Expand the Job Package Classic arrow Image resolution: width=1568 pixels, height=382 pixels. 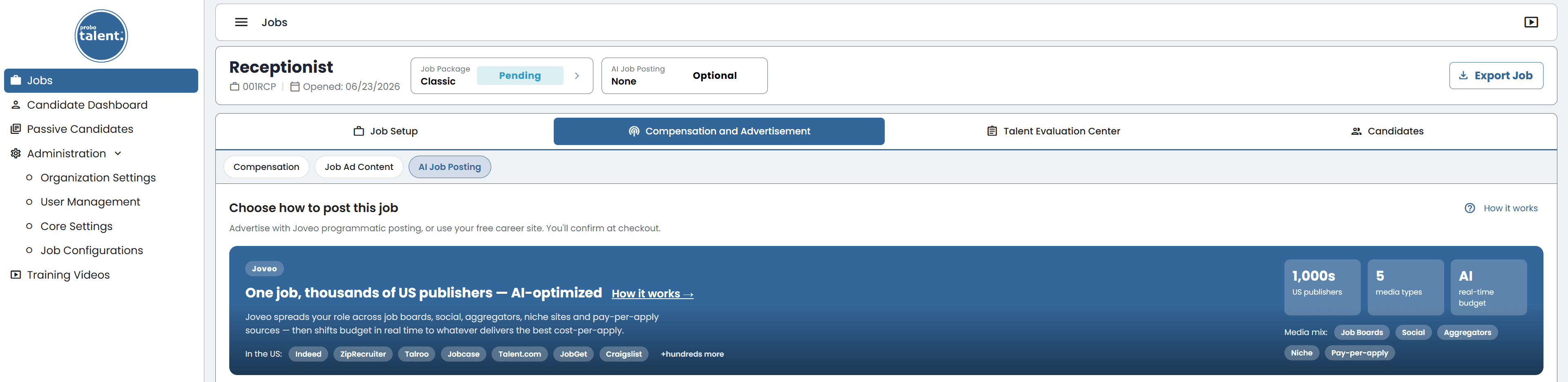[577, 76]
